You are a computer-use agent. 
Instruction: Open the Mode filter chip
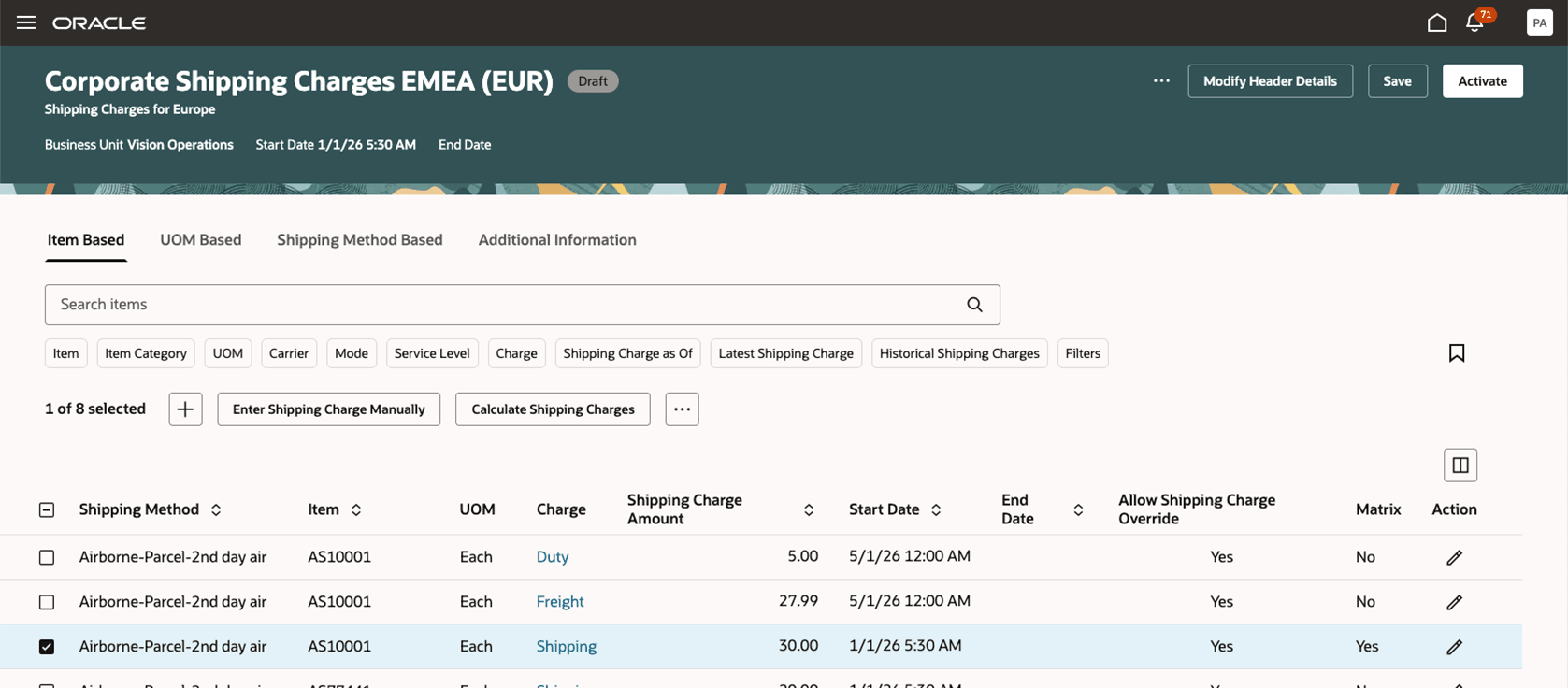(x=352, y=353)
